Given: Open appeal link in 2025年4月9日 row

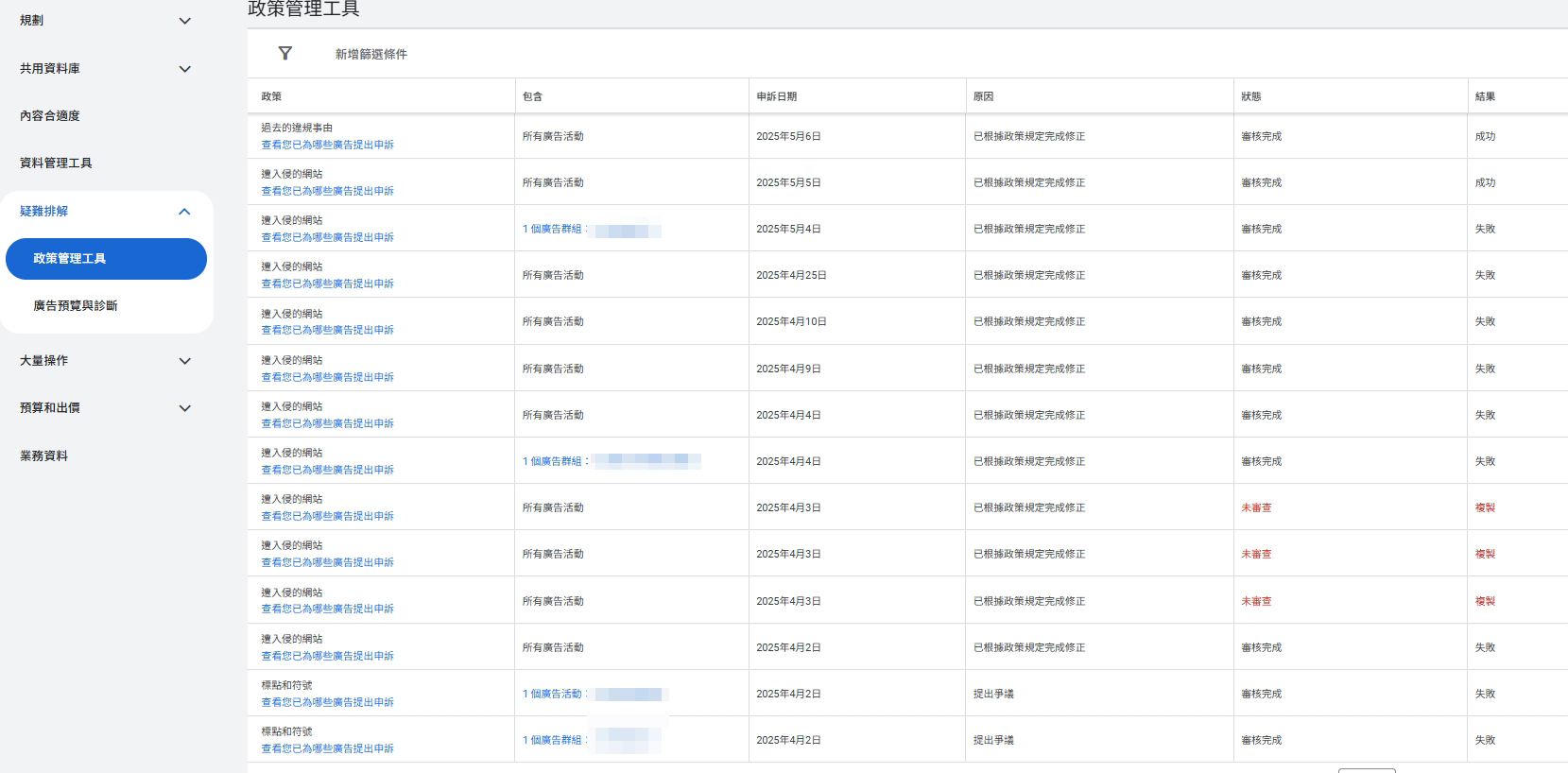Looking at the screenshot, I should click(x=327, y=377).
